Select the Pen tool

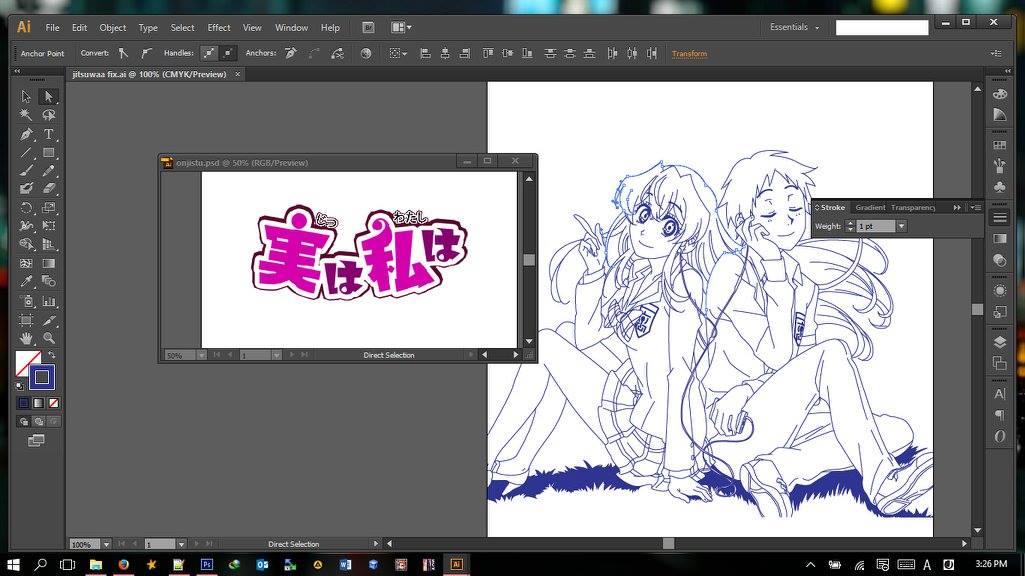pos(26,134)
